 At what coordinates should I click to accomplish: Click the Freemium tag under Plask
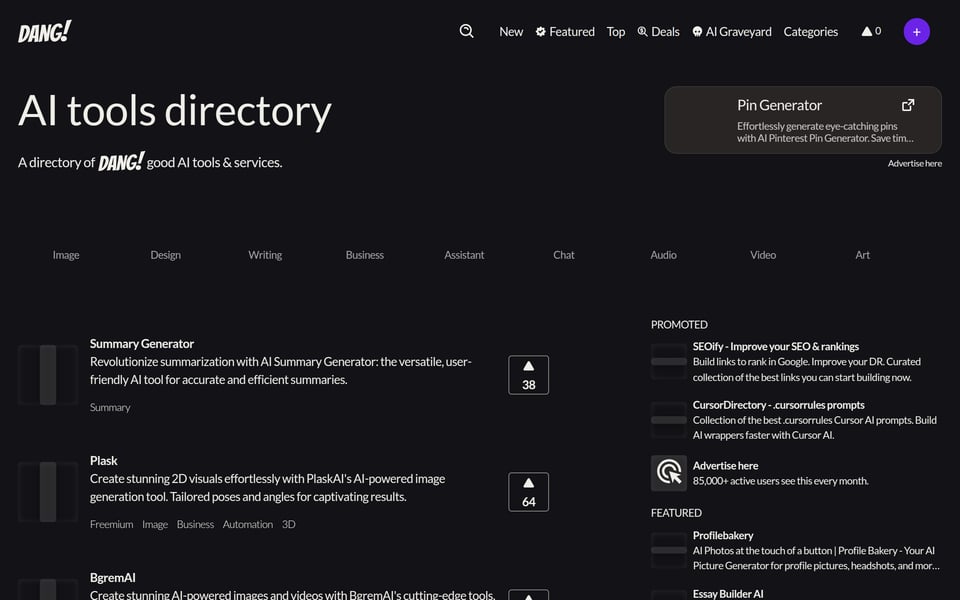(111, 524)
